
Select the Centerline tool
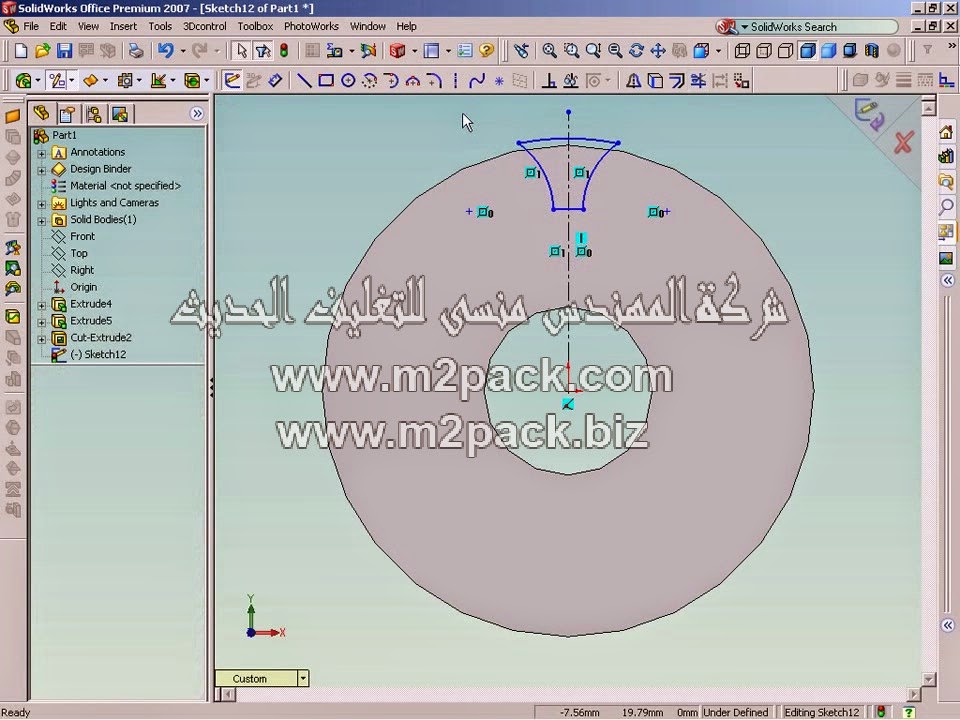point(456,81)
